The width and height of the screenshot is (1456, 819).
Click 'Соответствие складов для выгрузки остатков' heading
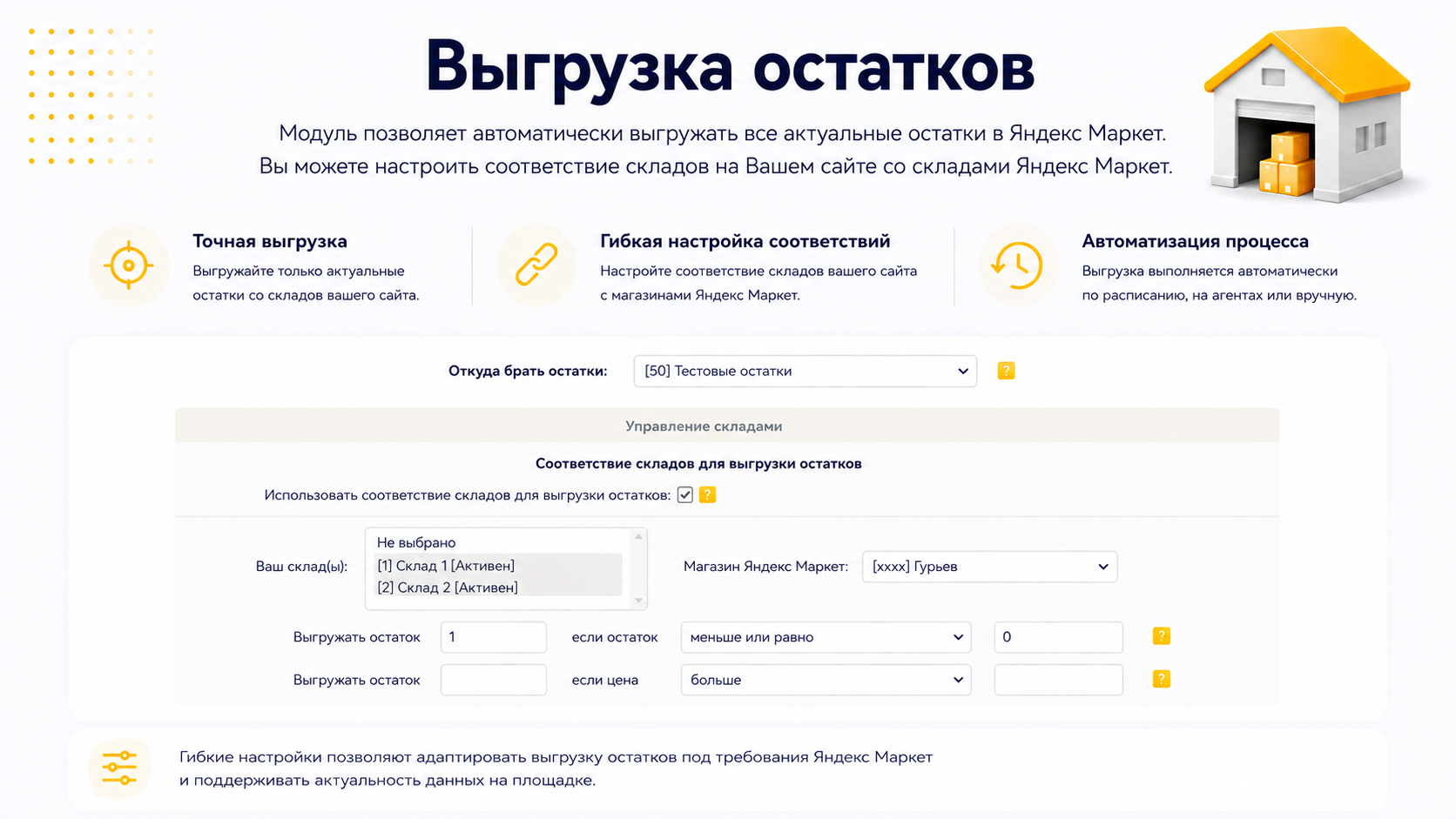pyautogui.click(x=698, y=463)
